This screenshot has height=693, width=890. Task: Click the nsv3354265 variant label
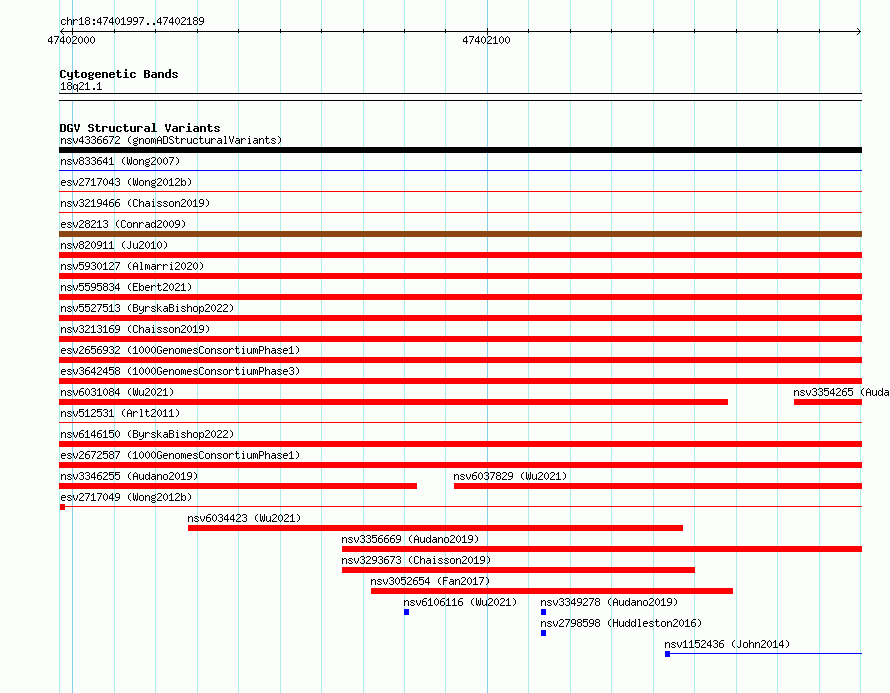841,392
